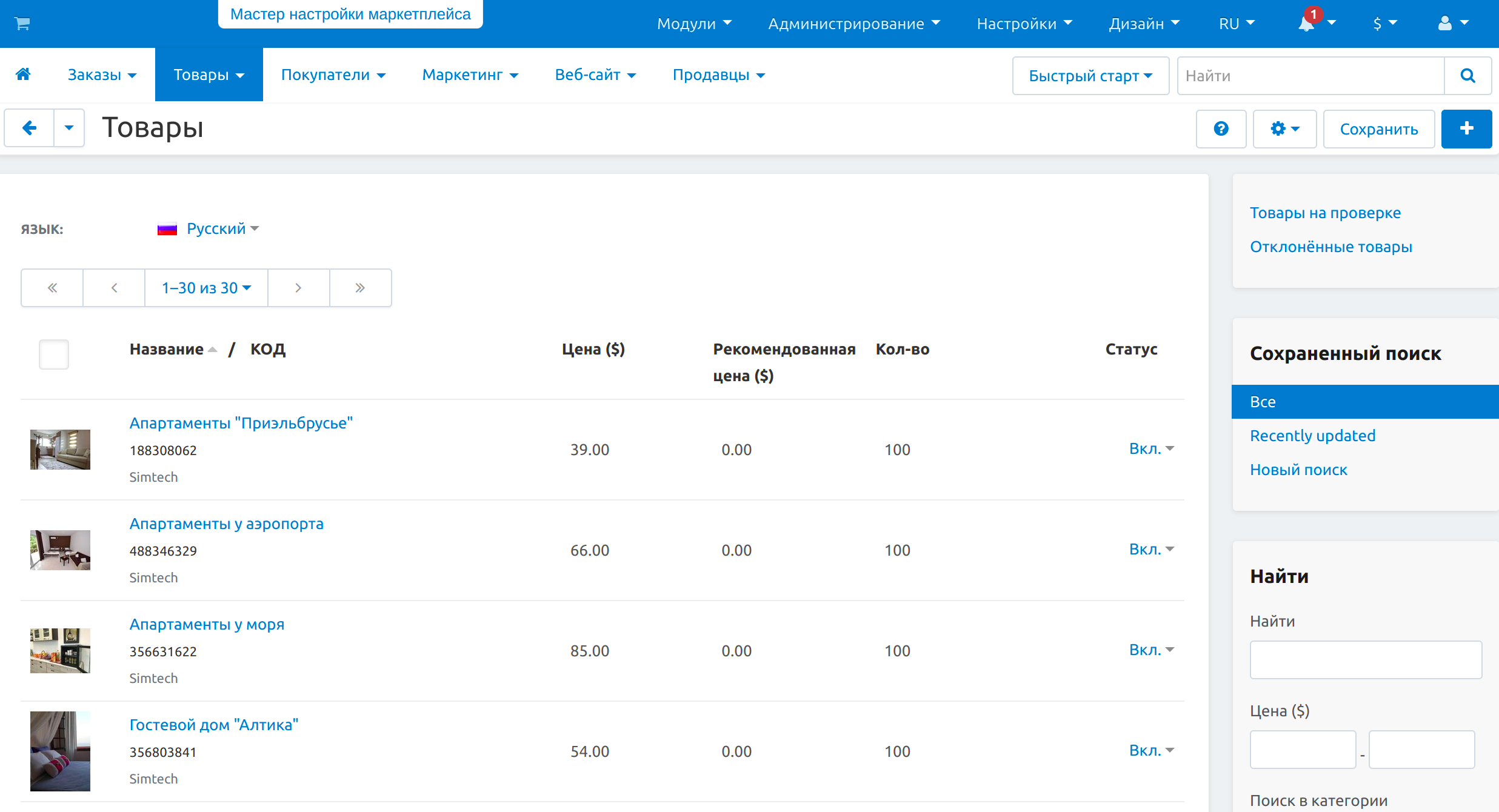Click the Сохранить button
1499x812 pixels.
[1378, 128]
